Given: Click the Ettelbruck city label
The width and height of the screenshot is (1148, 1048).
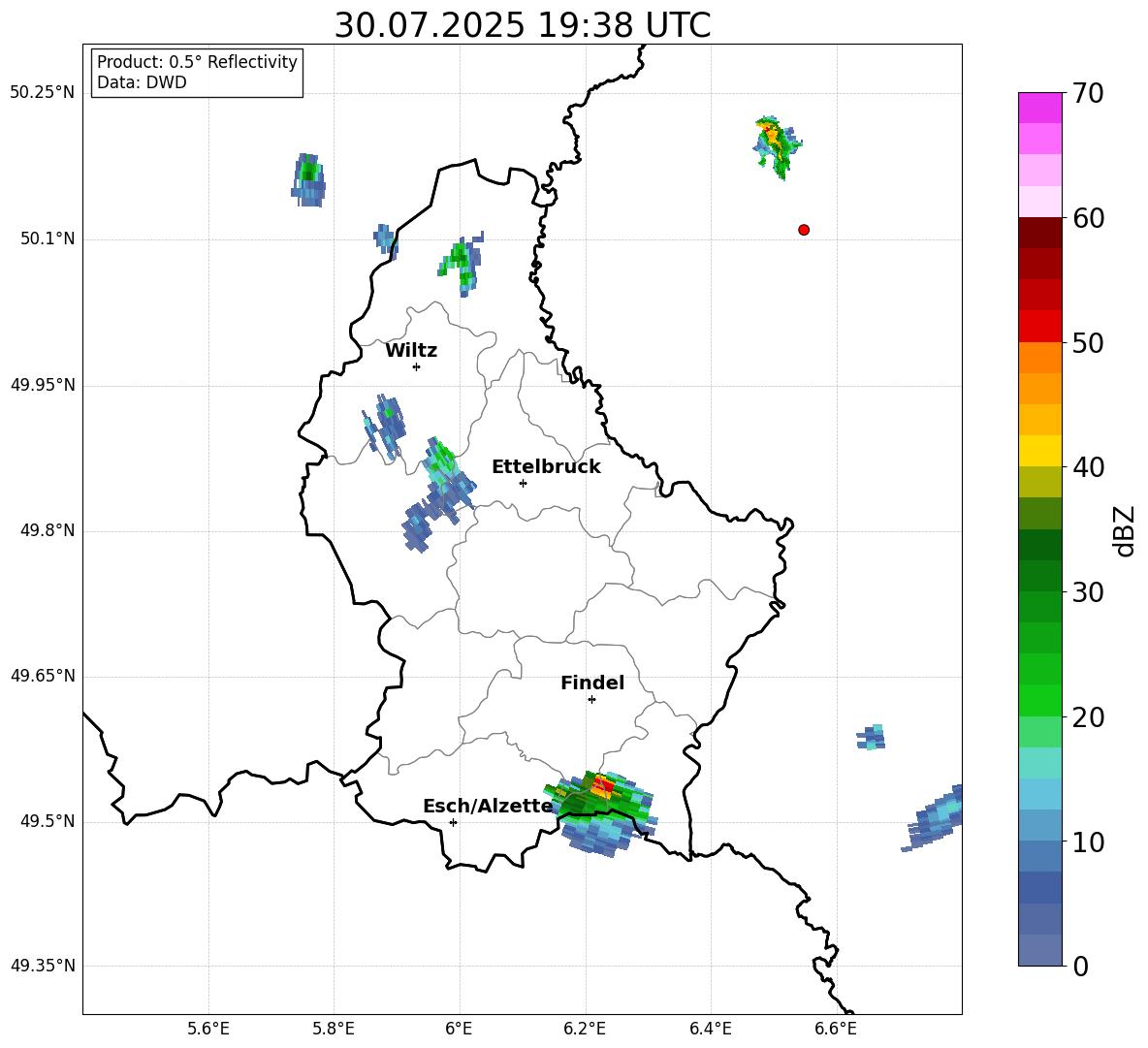Looking at the screenshot, I should pos(546,467).
